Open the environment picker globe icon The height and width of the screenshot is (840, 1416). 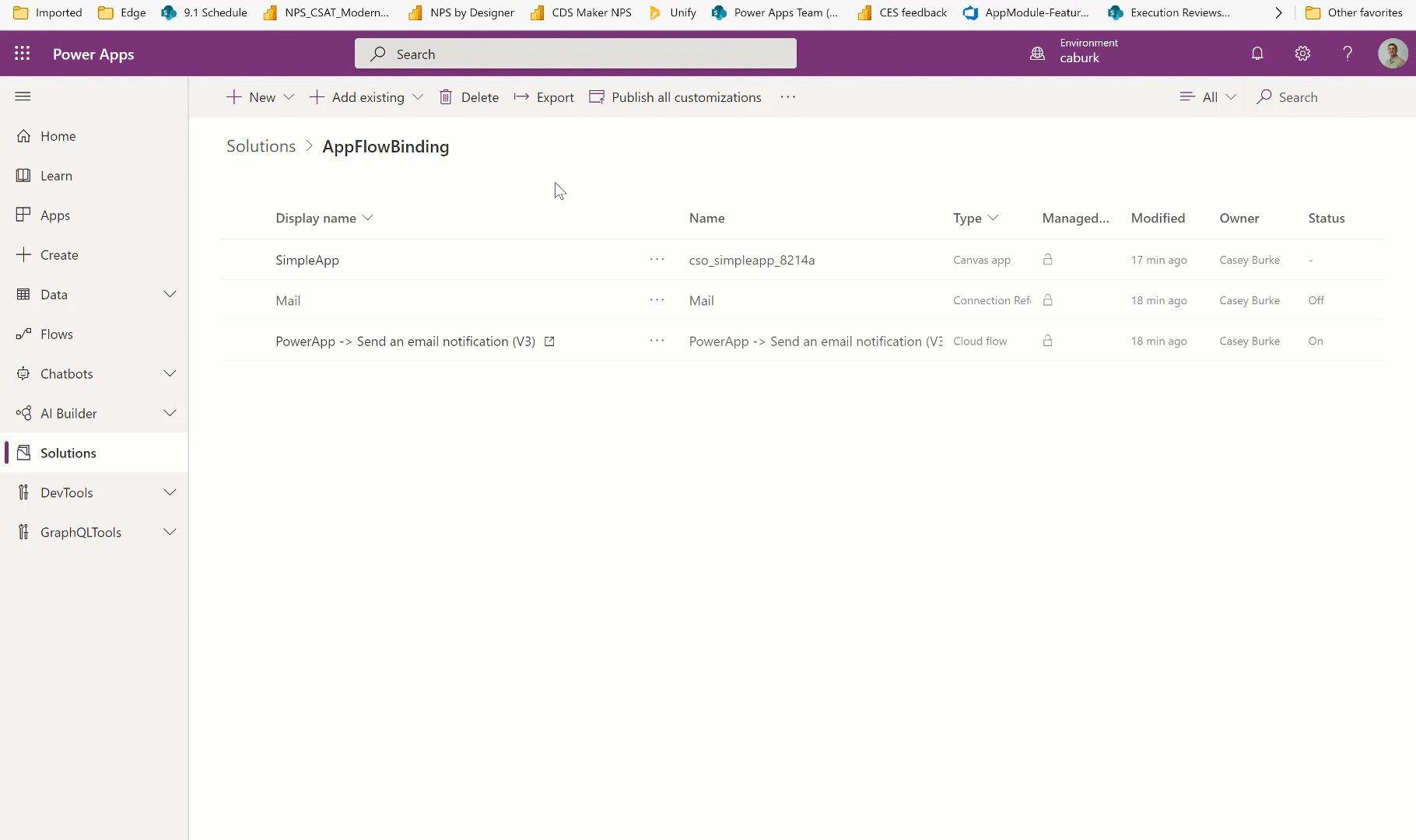(x=1038, y=54)
